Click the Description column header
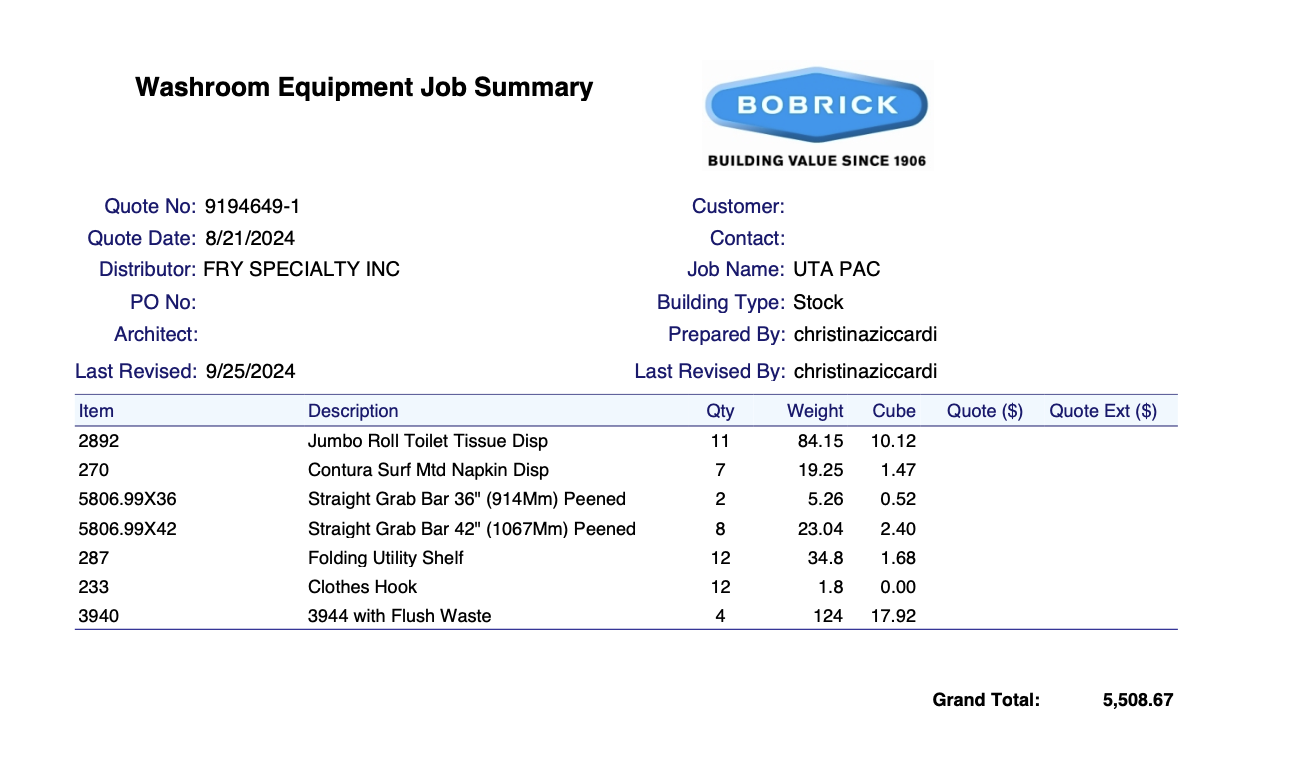This screenshot has width=1298, height=774. pyautogui.click(x=353, y=411)
